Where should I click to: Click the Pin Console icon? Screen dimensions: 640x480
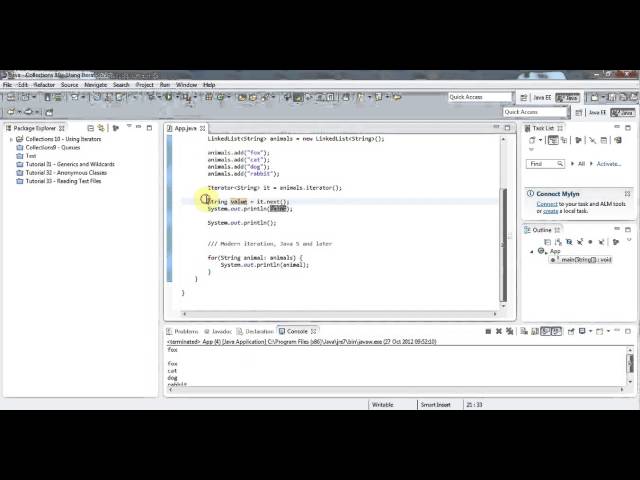coord(571,331)
